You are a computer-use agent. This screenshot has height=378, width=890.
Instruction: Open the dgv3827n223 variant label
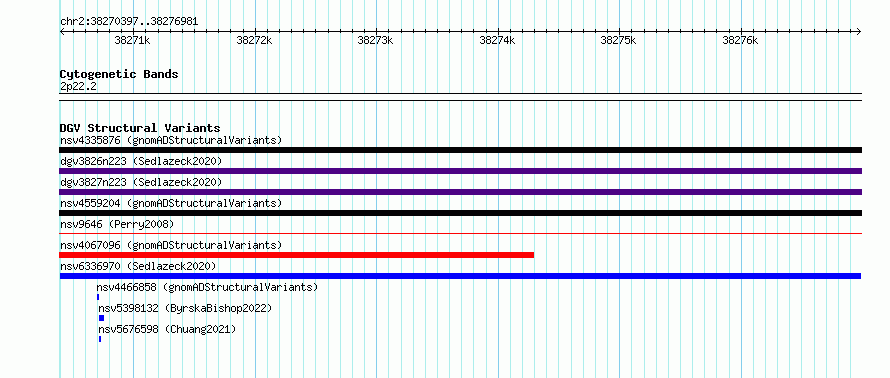tap(141, 182)
